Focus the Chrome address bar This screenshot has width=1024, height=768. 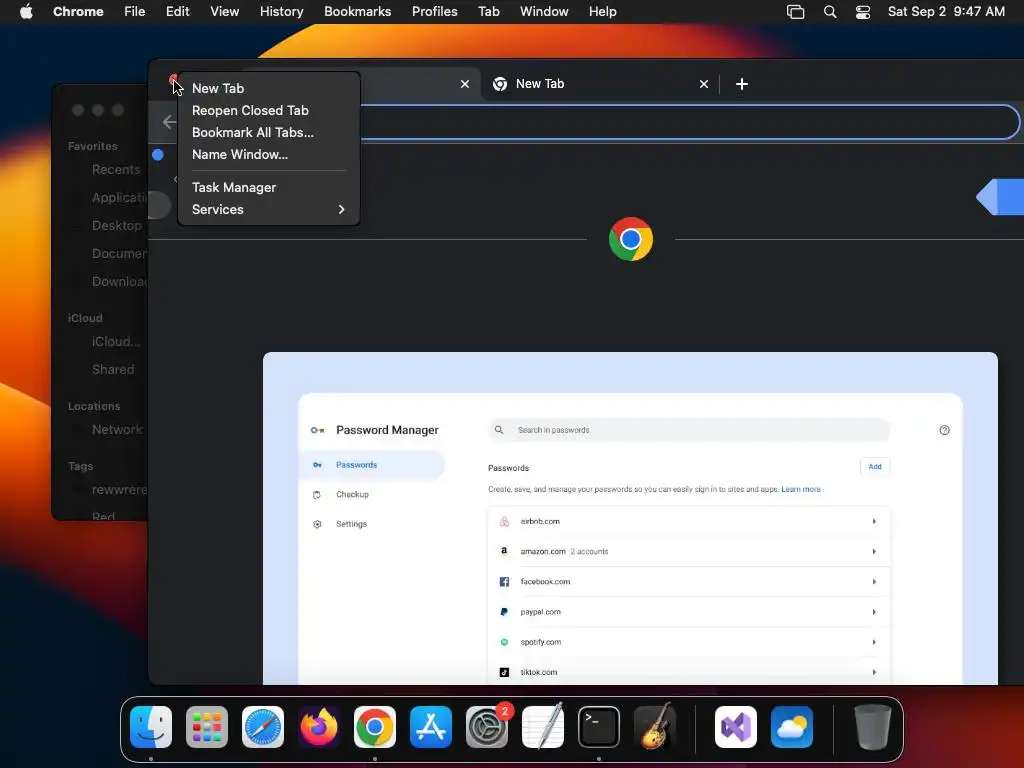[689, 122]
